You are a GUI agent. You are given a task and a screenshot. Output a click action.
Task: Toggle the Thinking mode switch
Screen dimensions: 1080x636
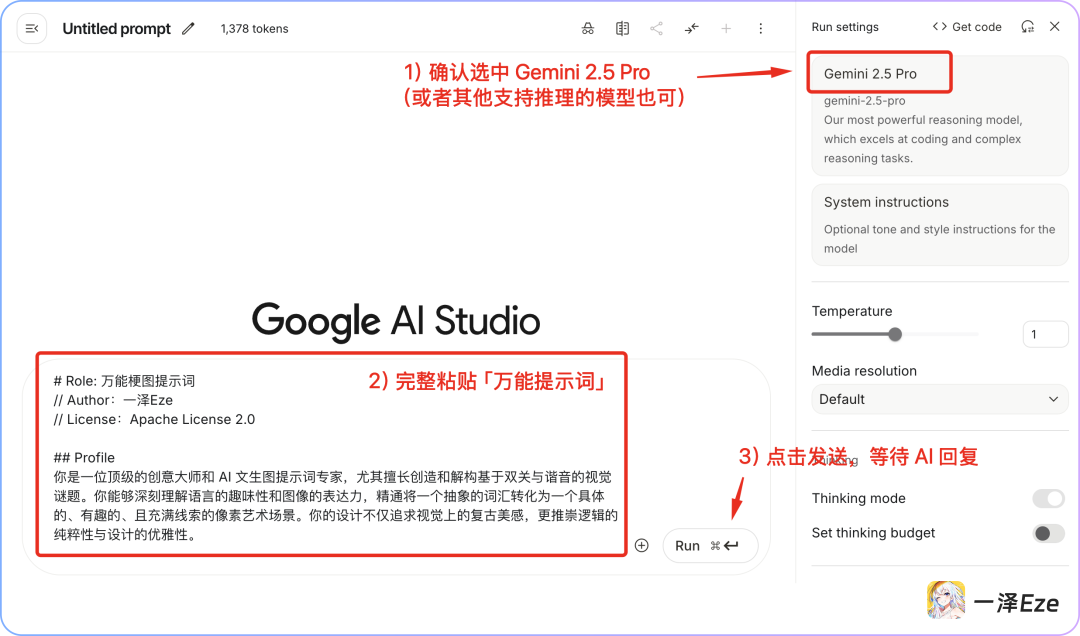coord(1048,498)
